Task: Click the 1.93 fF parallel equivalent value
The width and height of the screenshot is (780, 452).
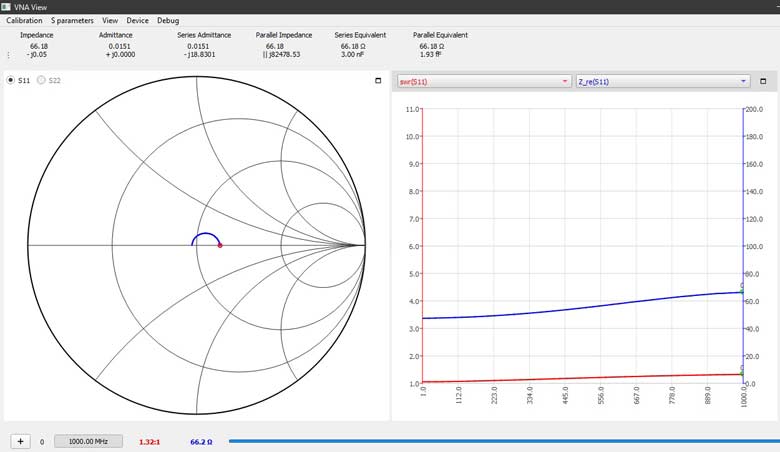Action: point(430,54)
